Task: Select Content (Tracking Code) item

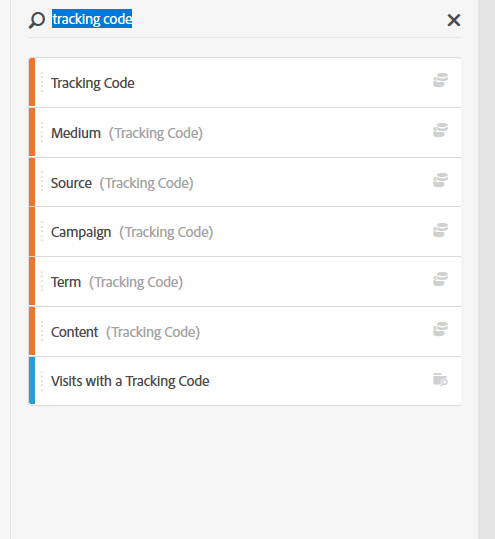Action: 245,331
